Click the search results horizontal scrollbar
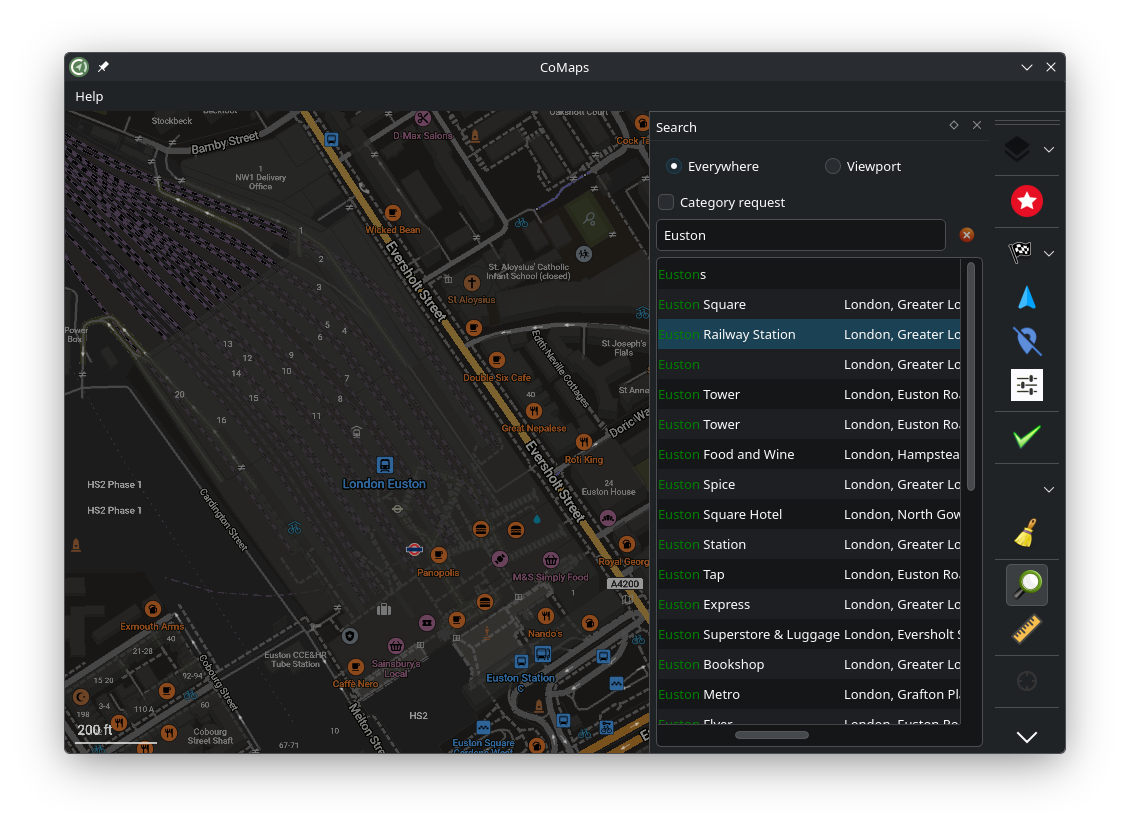Image resolution: width=1130 pixels, height=830 pixels. pos(772,735)
